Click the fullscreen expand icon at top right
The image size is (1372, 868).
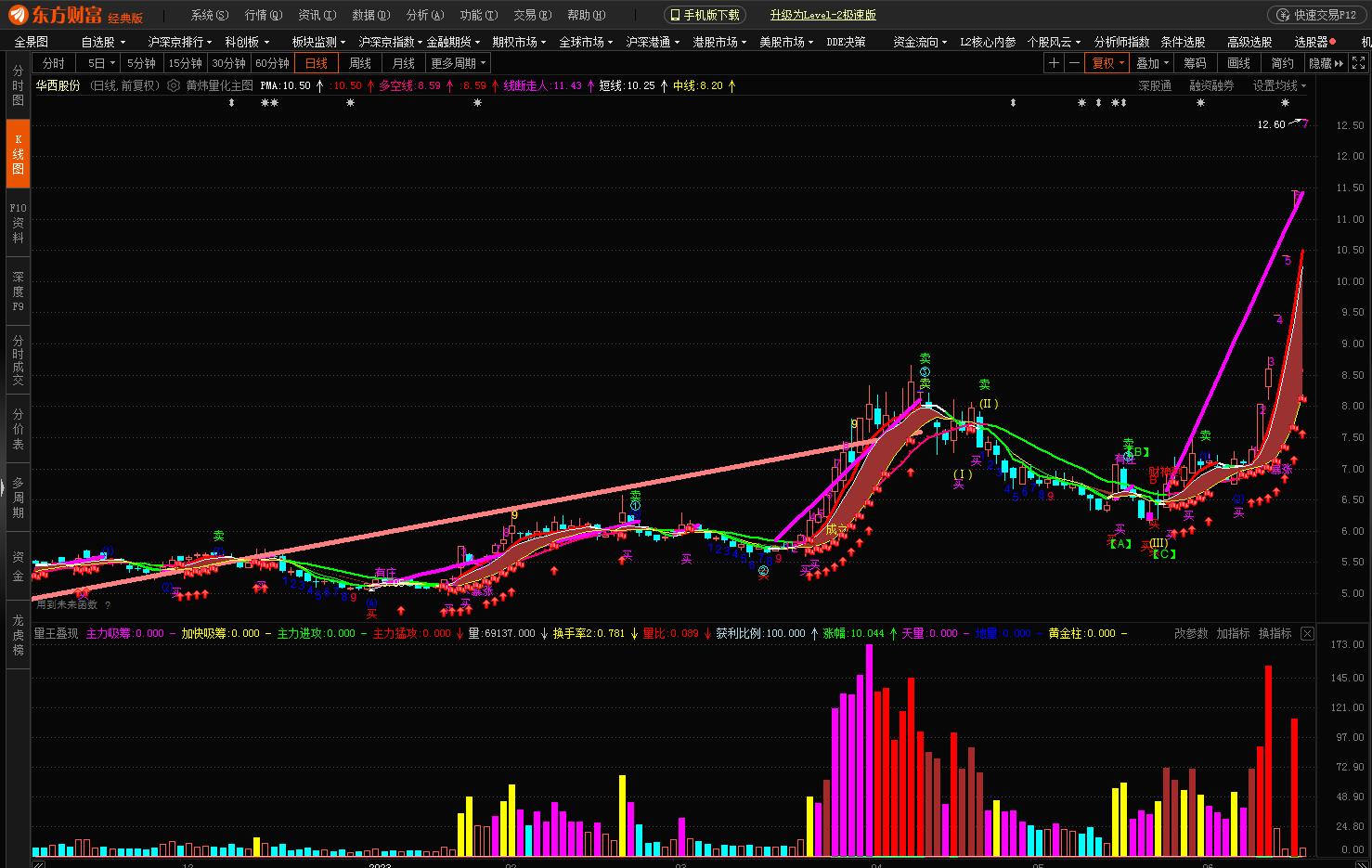1359,63
